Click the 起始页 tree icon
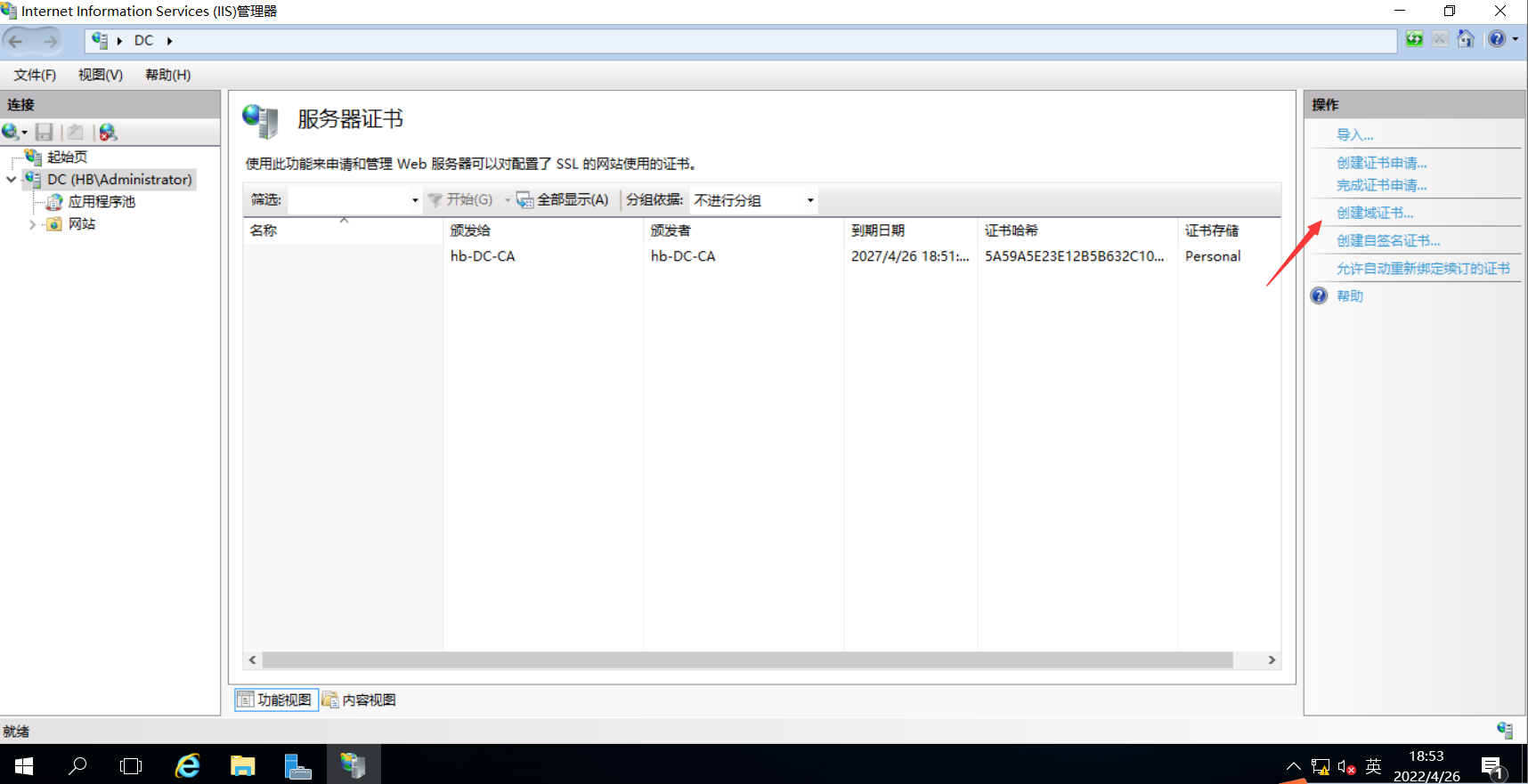Screen dimensions: 1528x784 pyautogui.click(x=34, y=157)
